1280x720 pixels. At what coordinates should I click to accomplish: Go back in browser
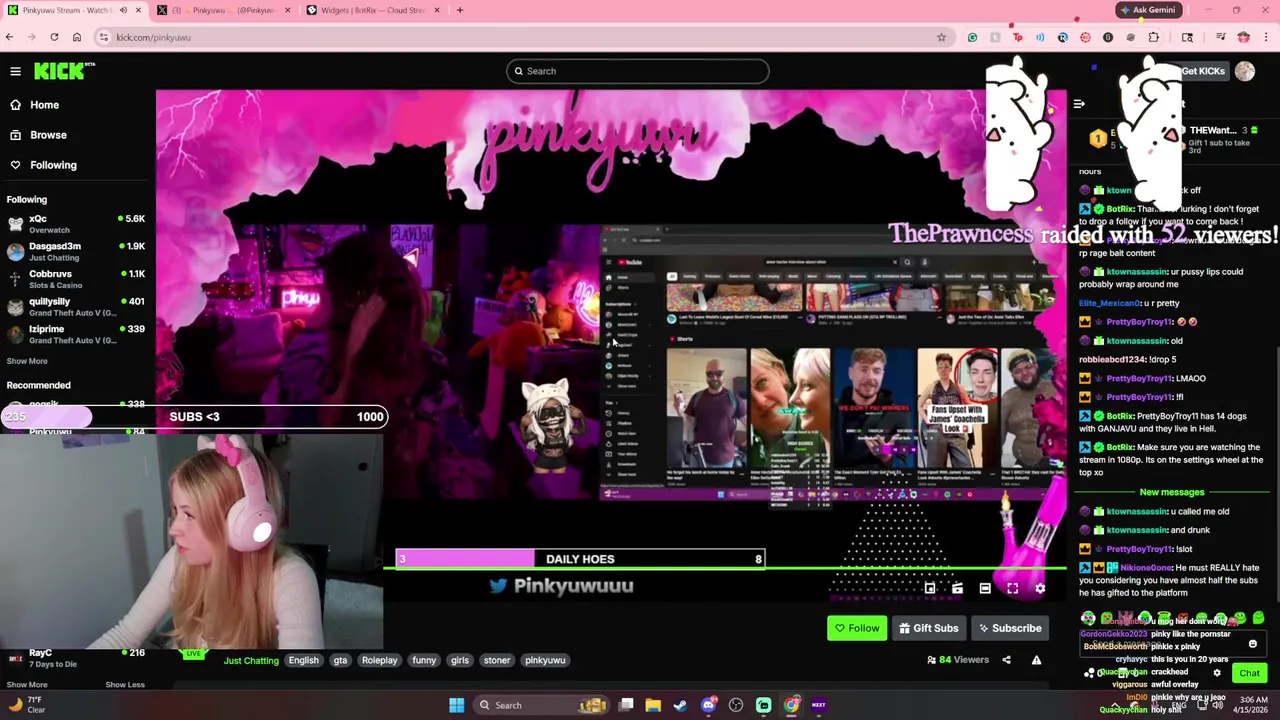(9, 37)
